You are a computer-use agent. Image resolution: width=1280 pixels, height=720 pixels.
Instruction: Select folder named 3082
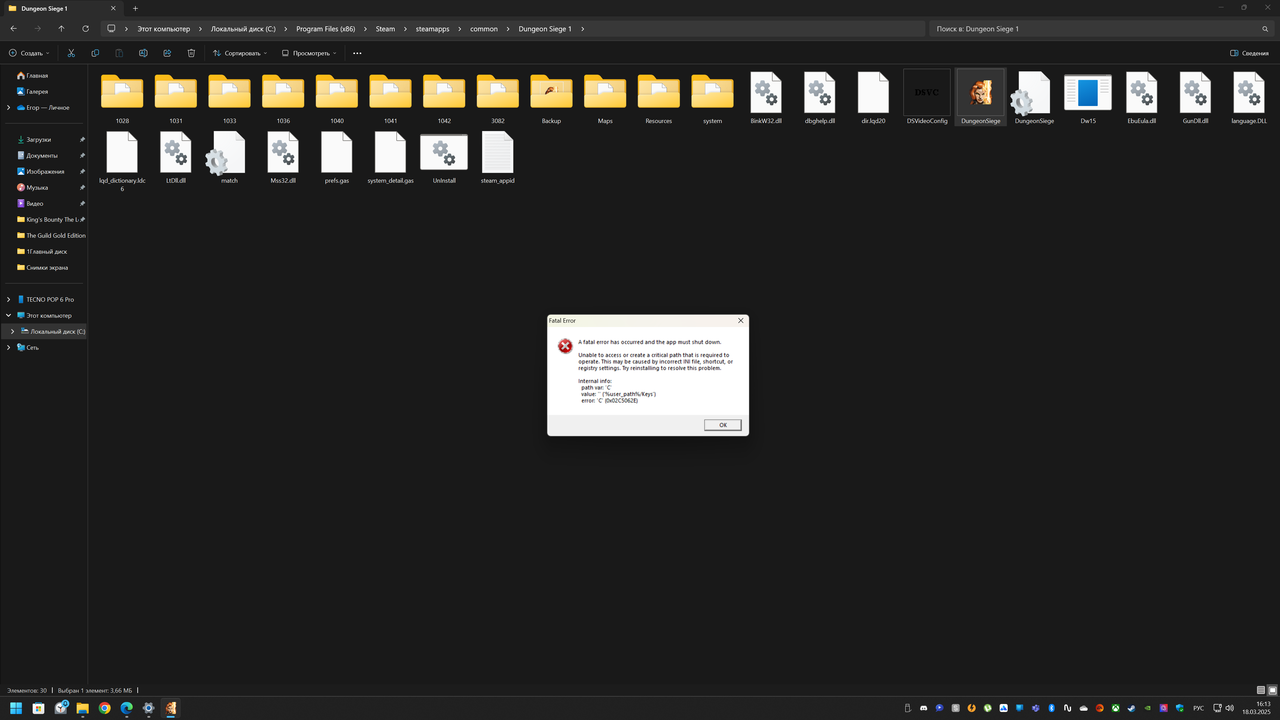[498, 98]
